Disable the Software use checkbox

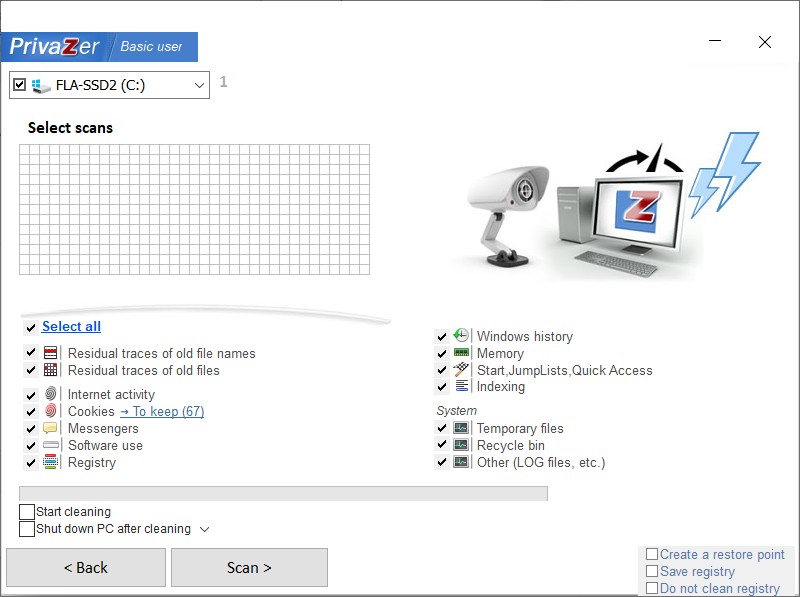31,445
